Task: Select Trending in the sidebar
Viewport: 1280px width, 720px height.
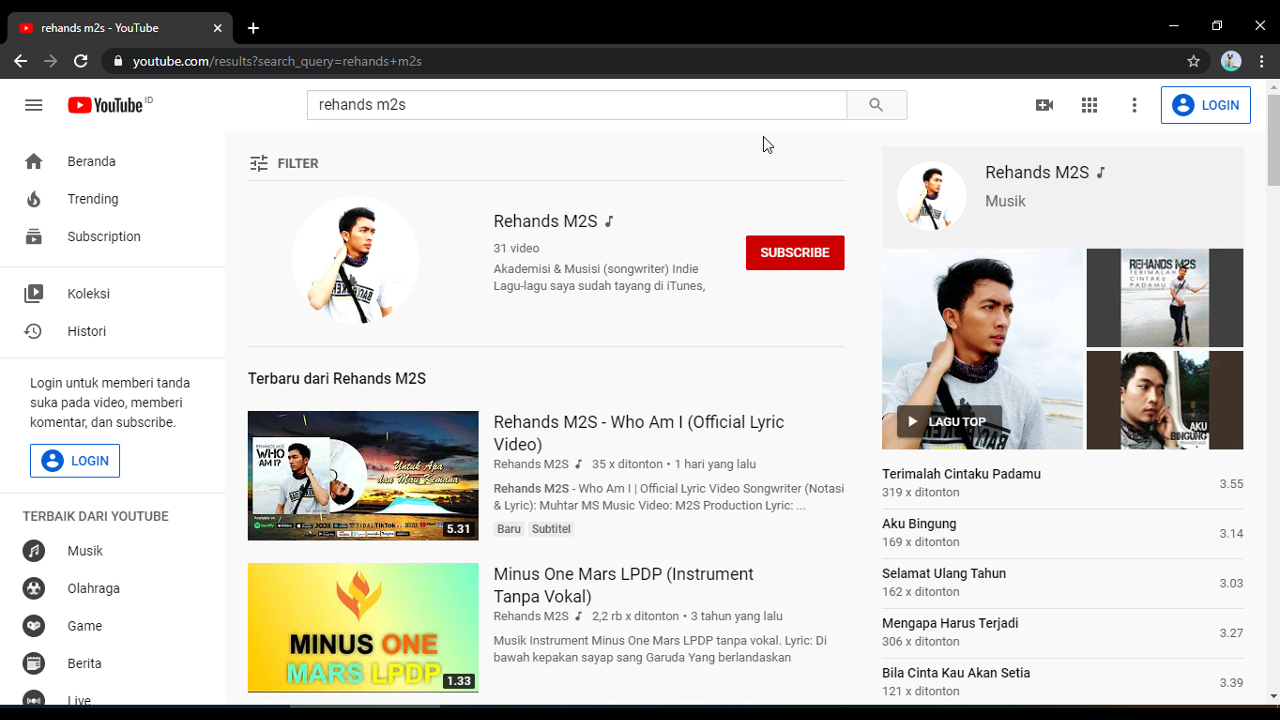Action: tap(113, 199)
